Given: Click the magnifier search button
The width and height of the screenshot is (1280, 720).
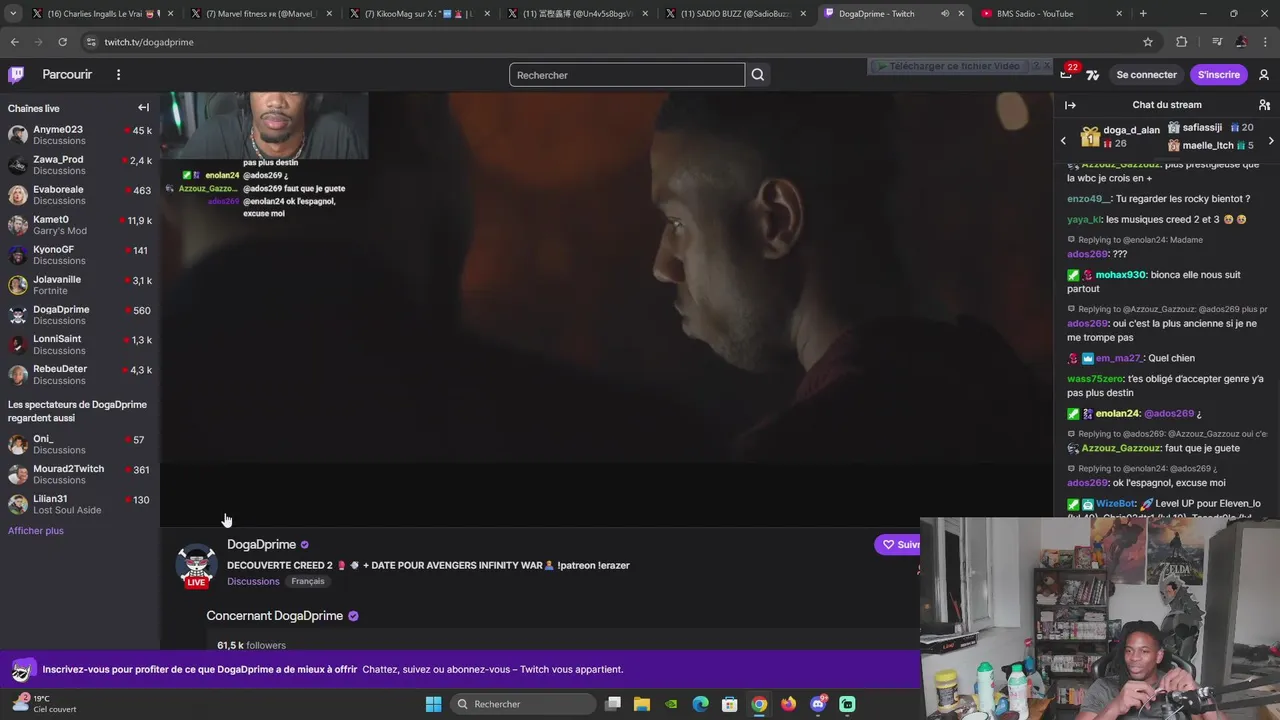Looking at the screenshot, I should (758, 75).
